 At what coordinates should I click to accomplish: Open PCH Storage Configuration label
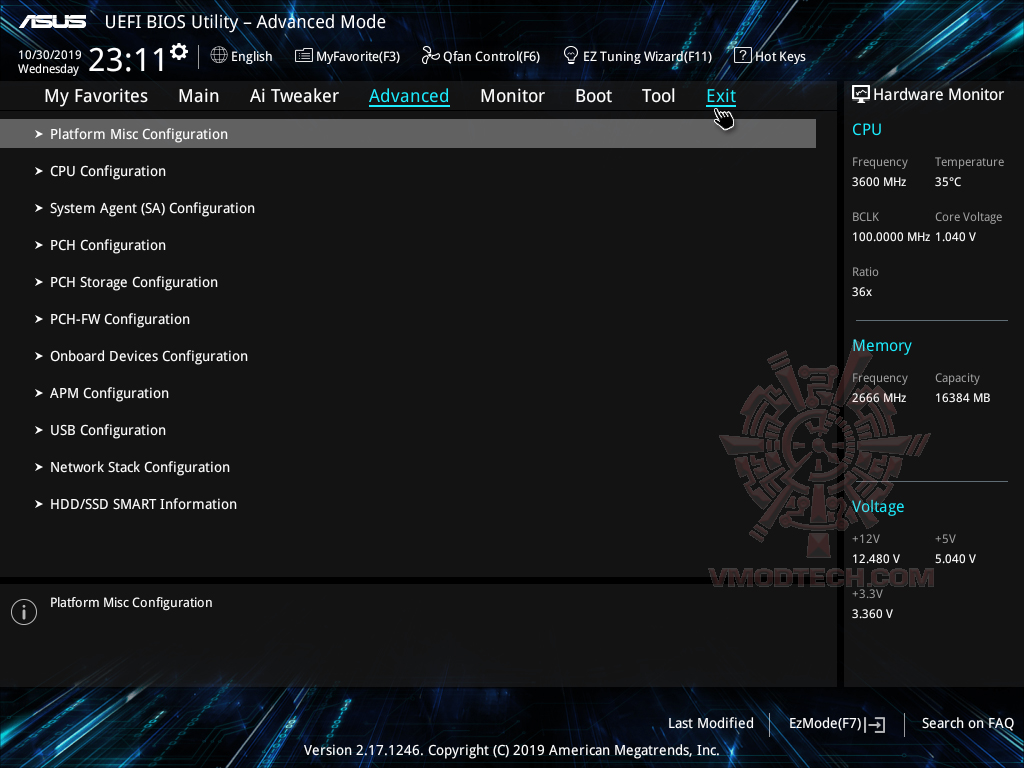pyautogui.click(x=134, y=283)
